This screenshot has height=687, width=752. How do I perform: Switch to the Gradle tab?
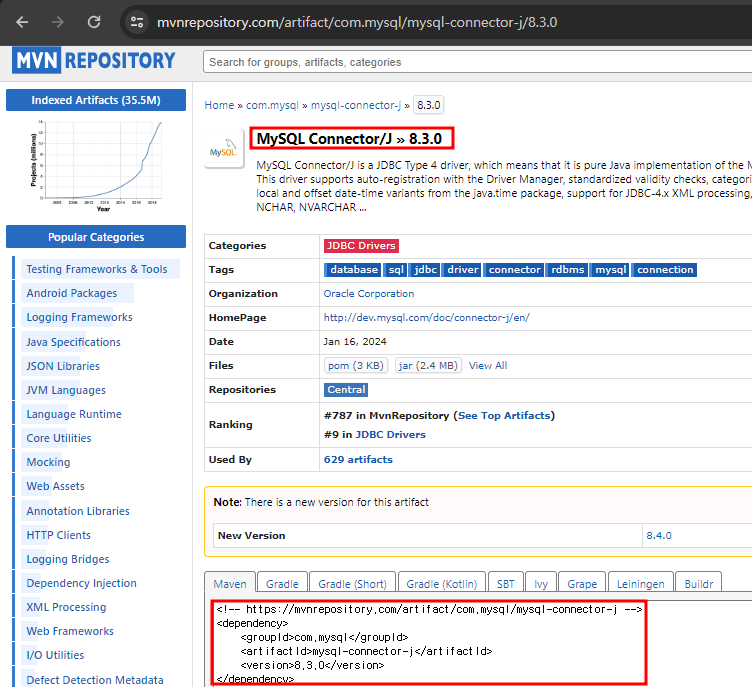pos(282,584)
